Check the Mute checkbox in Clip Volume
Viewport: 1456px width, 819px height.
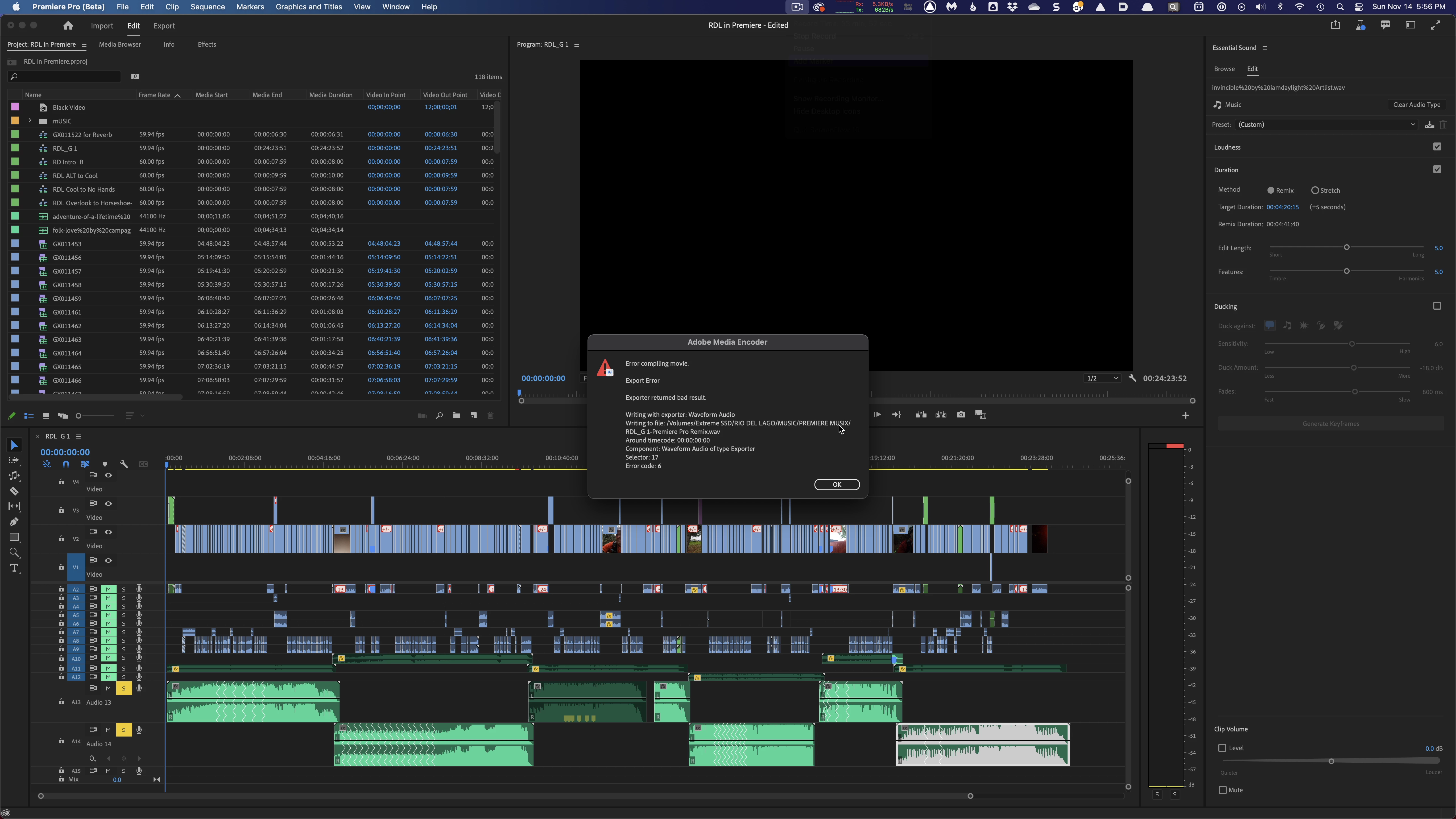click(x=1223, y=790)
